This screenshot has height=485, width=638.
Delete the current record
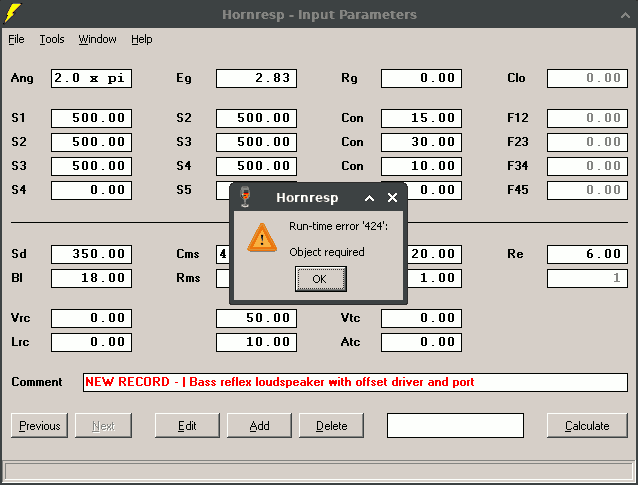[331, 426]
